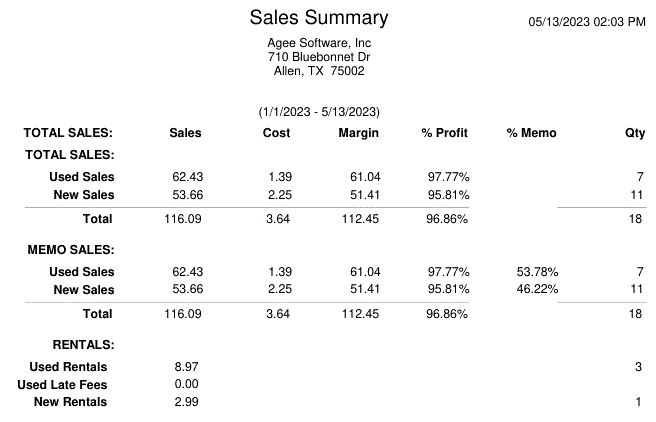The width and height of the screenshot is (656, 422).
Task: Click the % Memo column header
Action: coord(531,133)
